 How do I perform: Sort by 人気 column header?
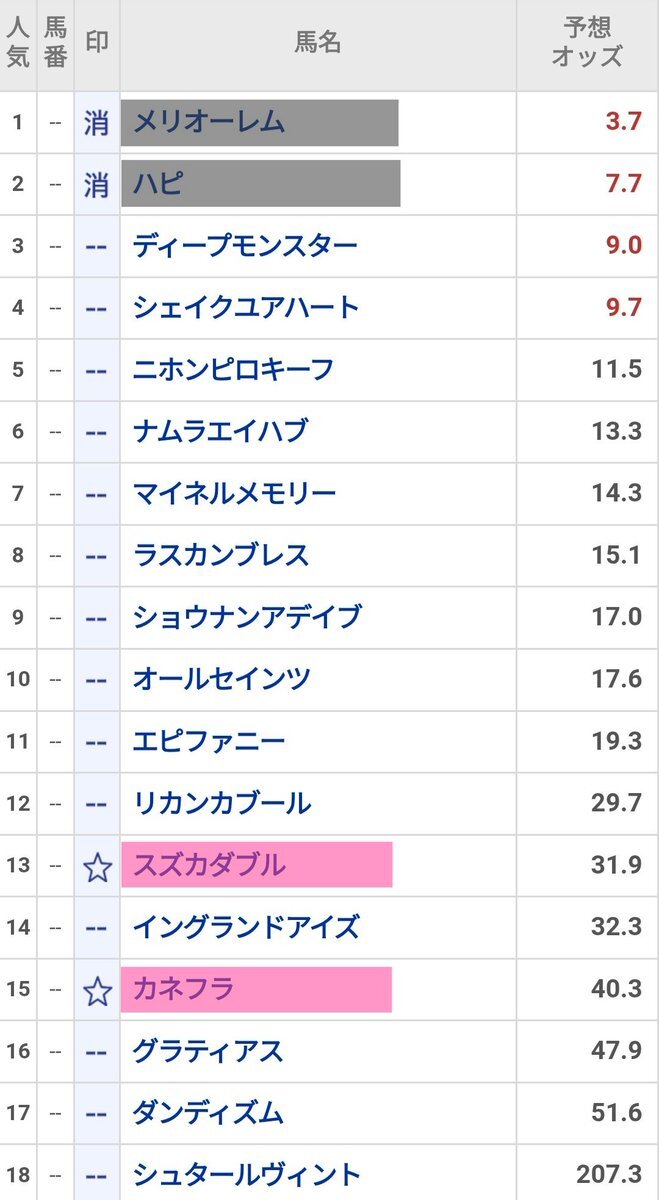[18, 42]
